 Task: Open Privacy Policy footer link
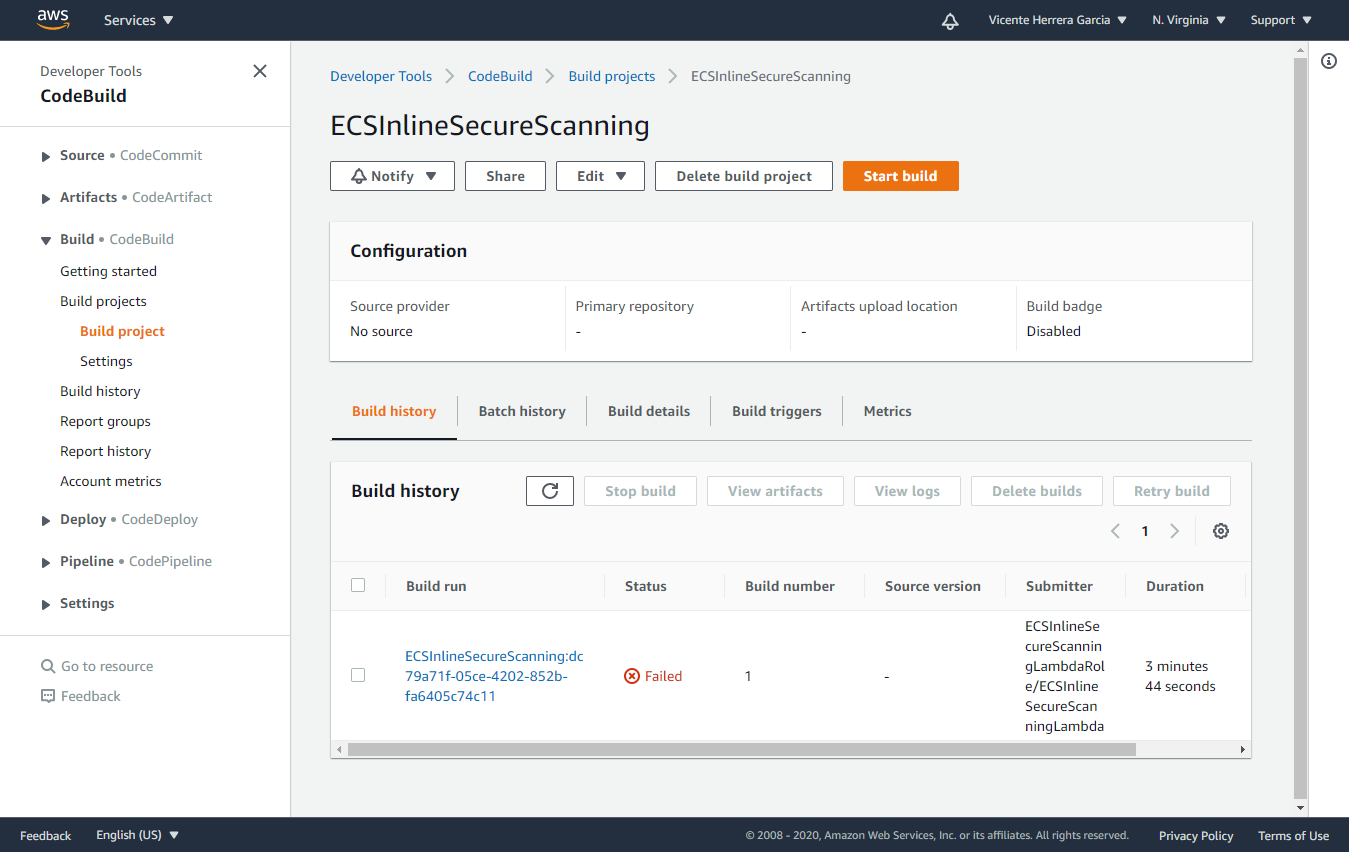tap(1196, 836)
